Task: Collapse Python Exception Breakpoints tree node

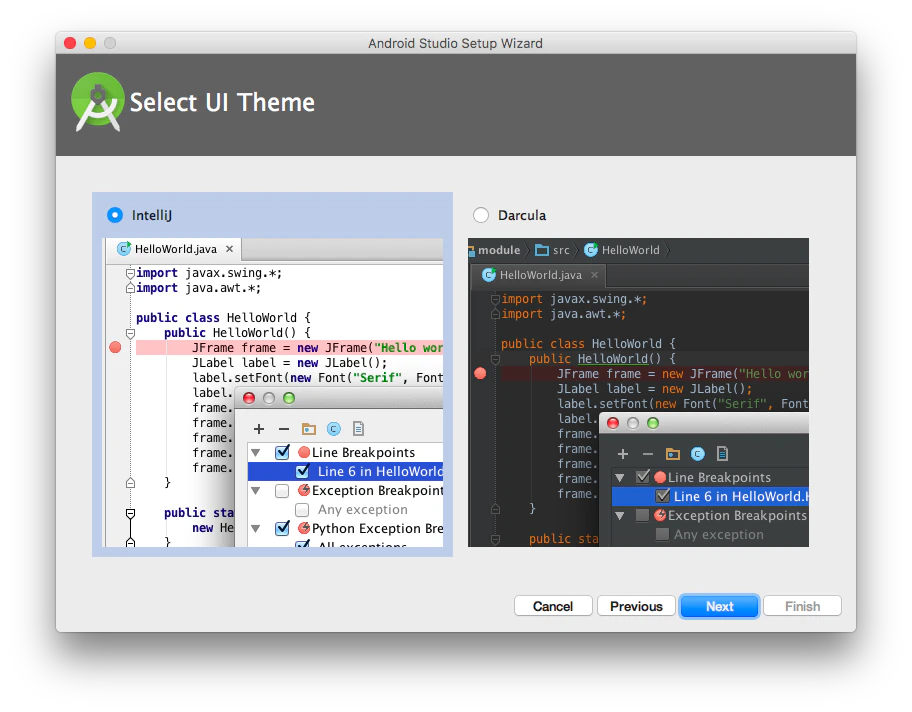Action: pyautogui.click(x=255, y=529)
